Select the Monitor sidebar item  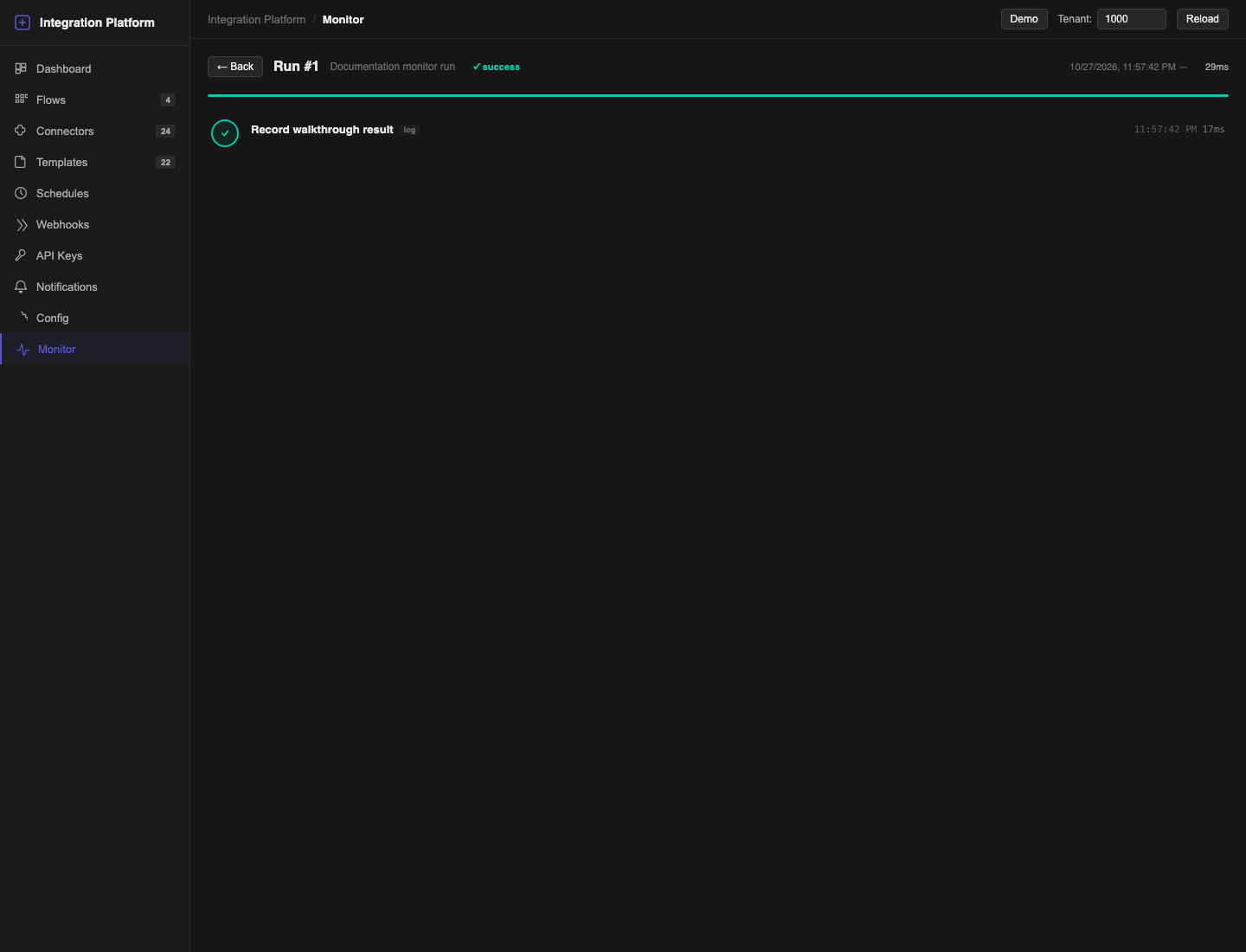coord(95,349)
